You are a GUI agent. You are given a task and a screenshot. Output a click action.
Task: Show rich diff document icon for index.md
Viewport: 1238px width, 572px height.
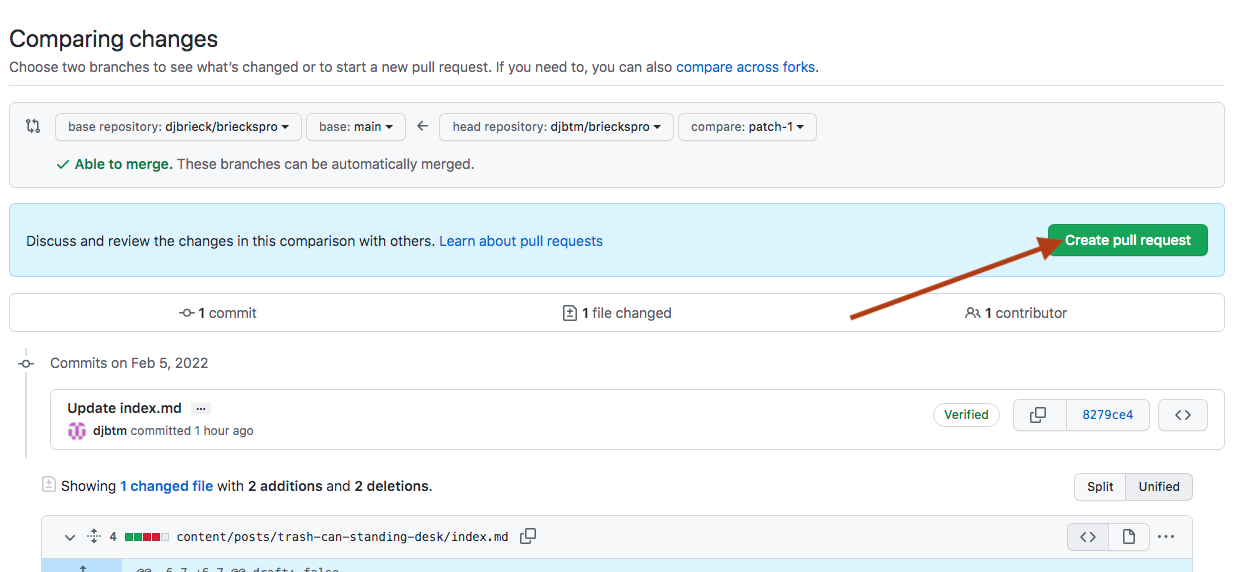(1129, 537)
